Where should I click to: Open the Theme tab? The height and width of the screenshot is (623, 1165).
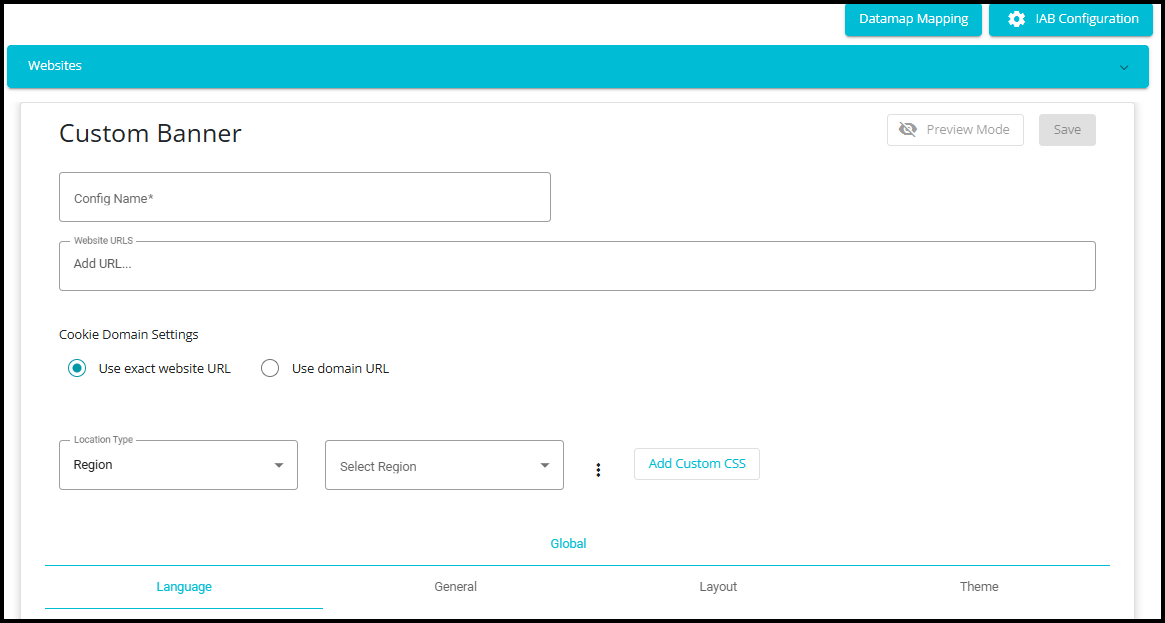pyautogui.click(x=979, y=587)
